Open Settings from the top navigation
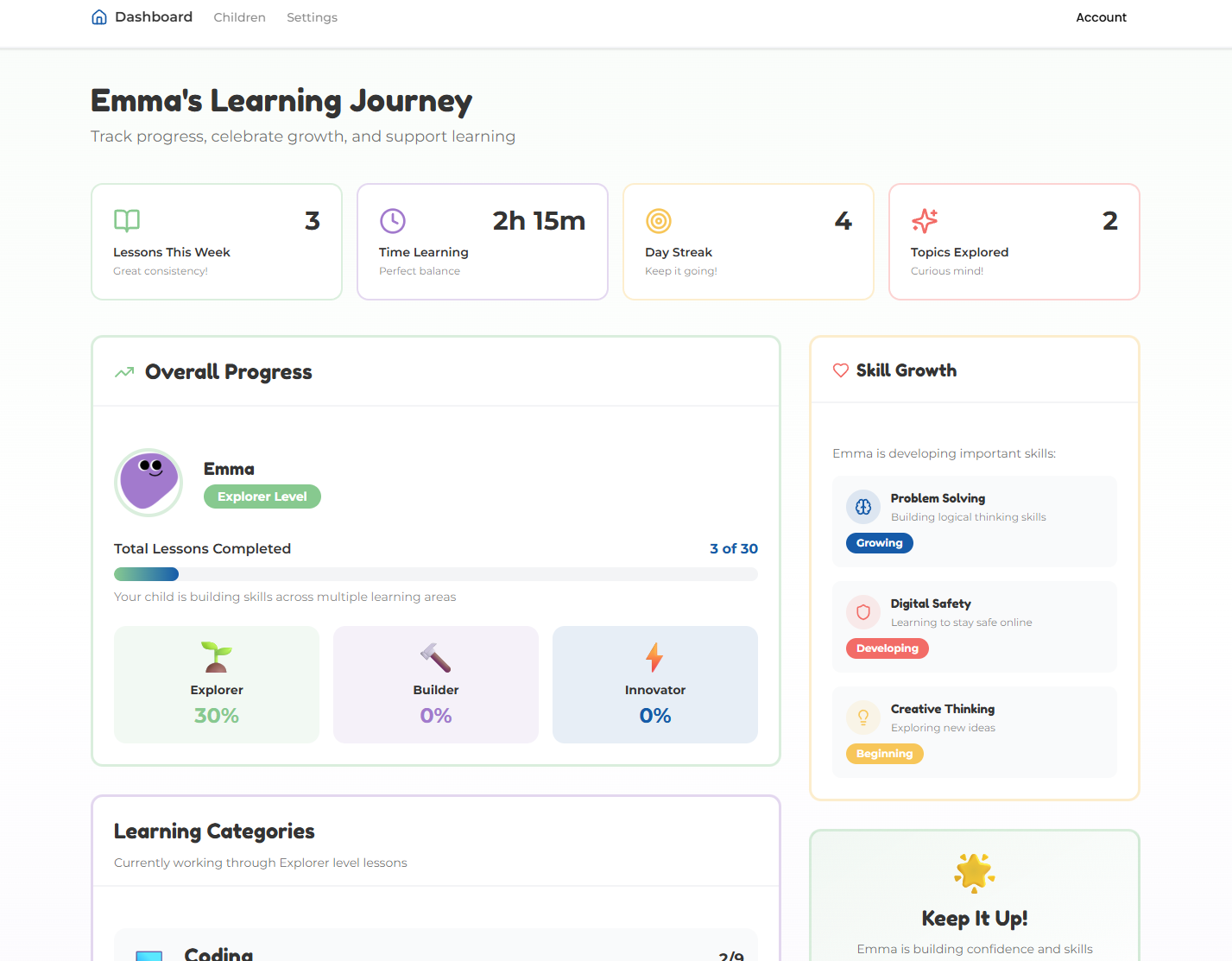This screenshot has width=1232, height=961. tap(312, 16)
